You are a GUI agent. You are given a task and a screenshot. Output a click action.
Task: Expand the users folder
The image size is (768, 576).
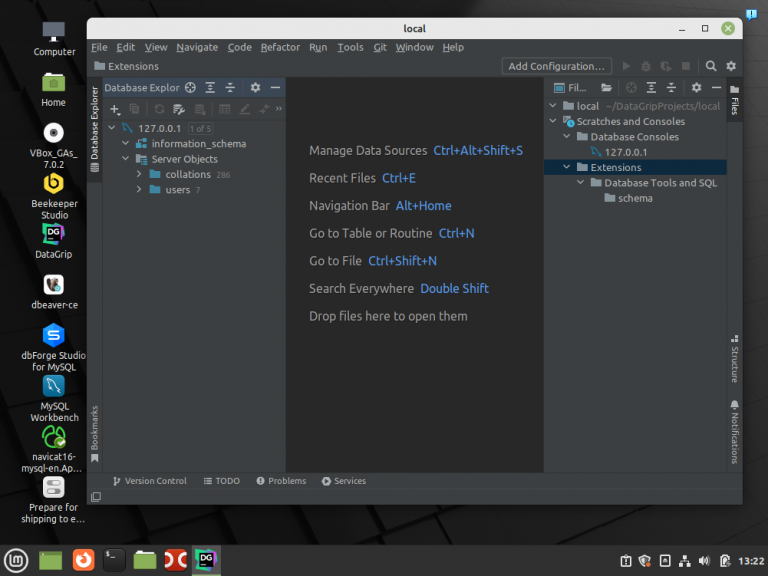[x=139, y=190]
